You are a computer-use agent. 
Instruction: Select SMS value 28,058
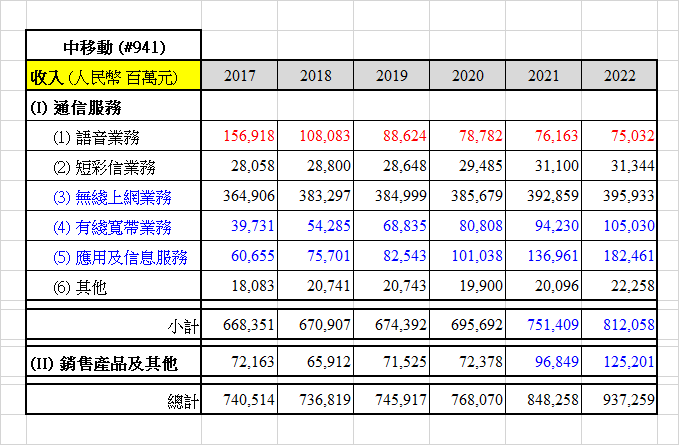tap(252, 166)
